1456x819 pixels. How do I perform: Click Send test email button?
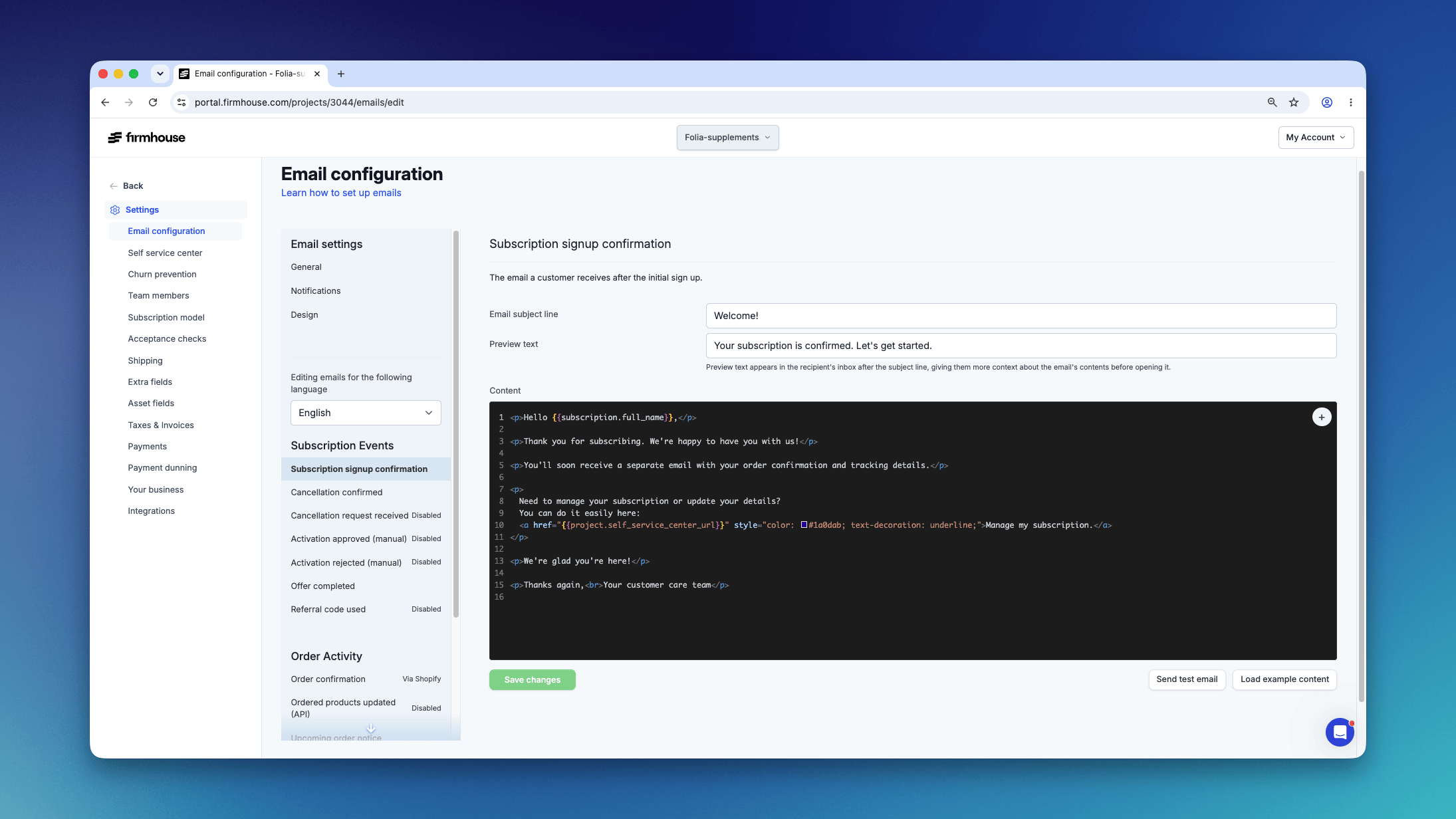(x=1187, y=679)
